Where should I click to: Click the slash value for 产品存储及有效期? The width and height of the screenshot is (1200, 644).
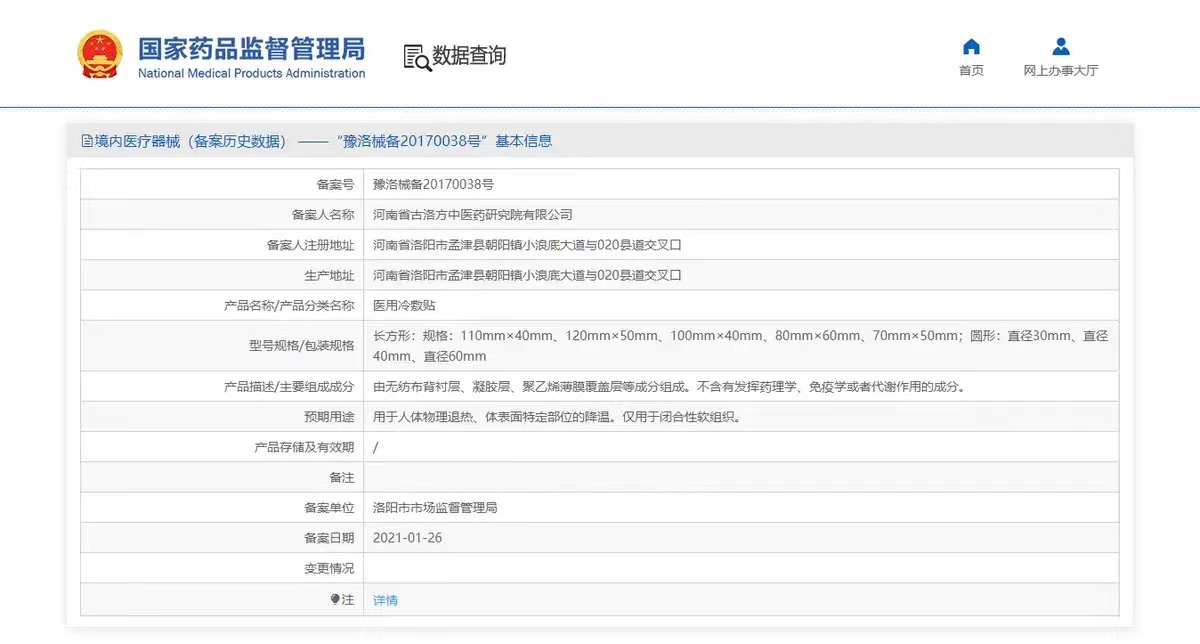[x=375, y=447]
